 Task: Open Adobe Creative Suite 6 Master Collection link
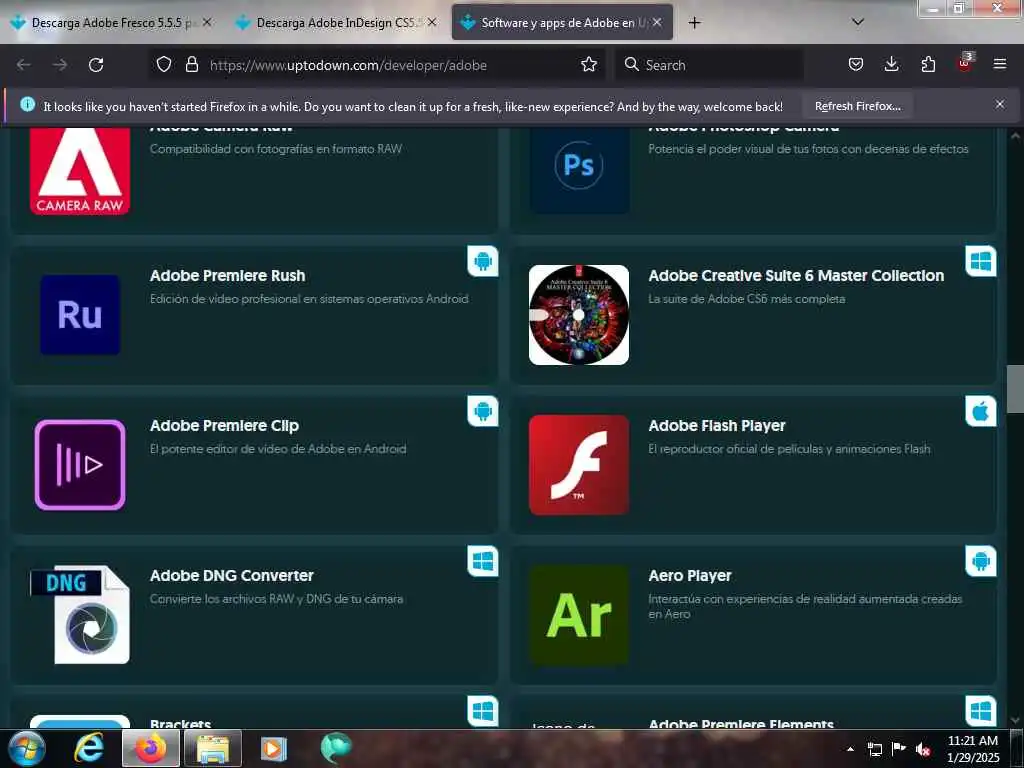coord(796,276)
